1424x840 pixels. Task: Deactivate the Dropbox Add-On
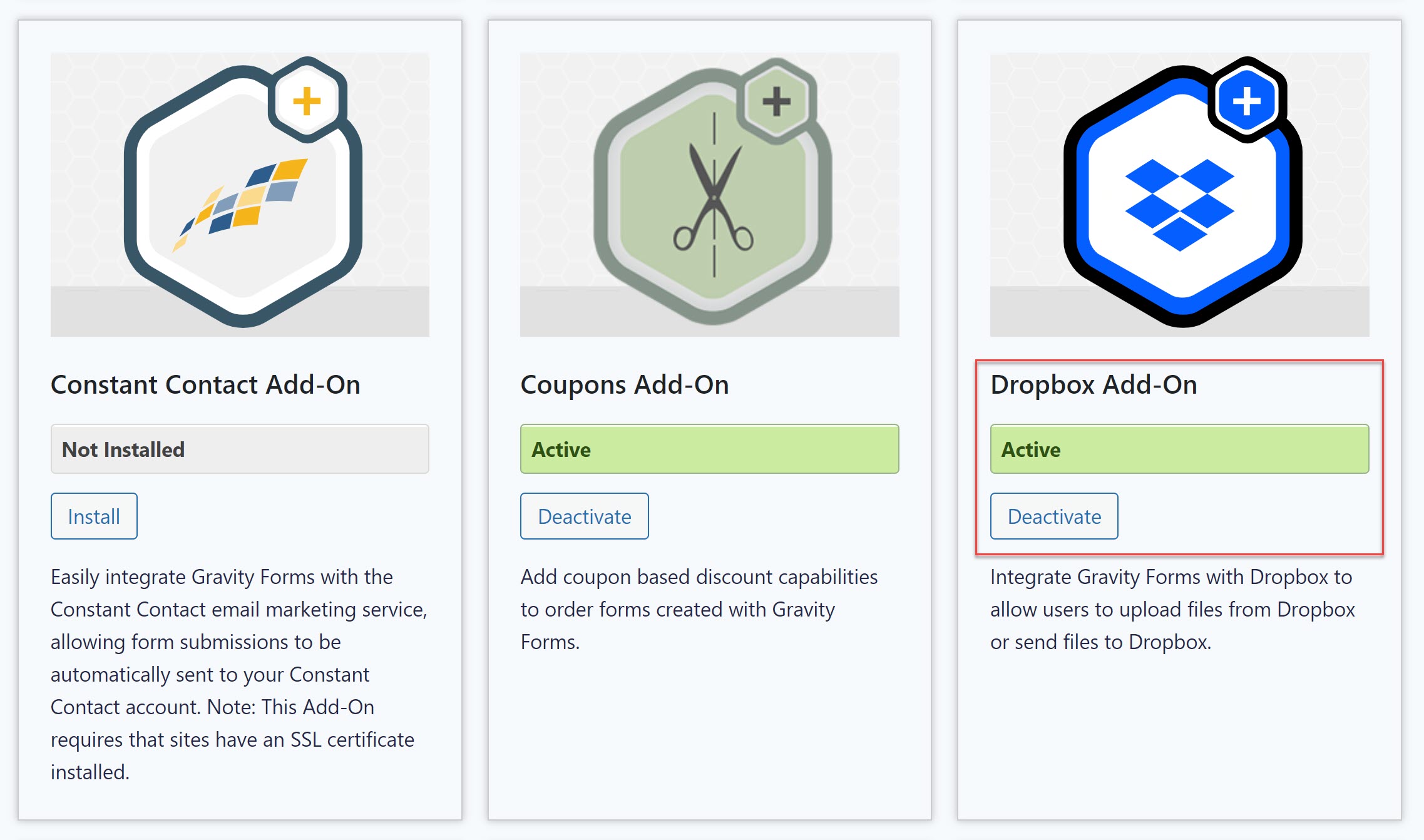pos(1054,516)
